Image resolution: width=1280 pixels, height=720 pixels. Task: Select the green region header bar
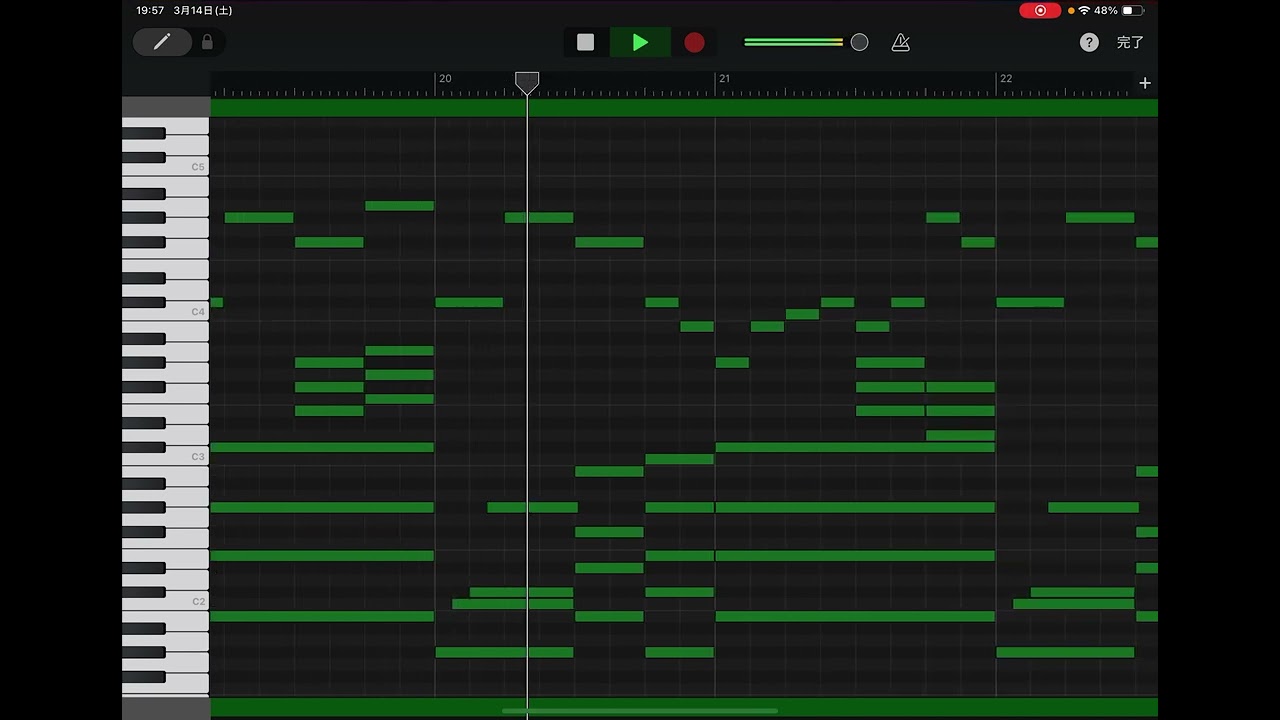point(684,107)
